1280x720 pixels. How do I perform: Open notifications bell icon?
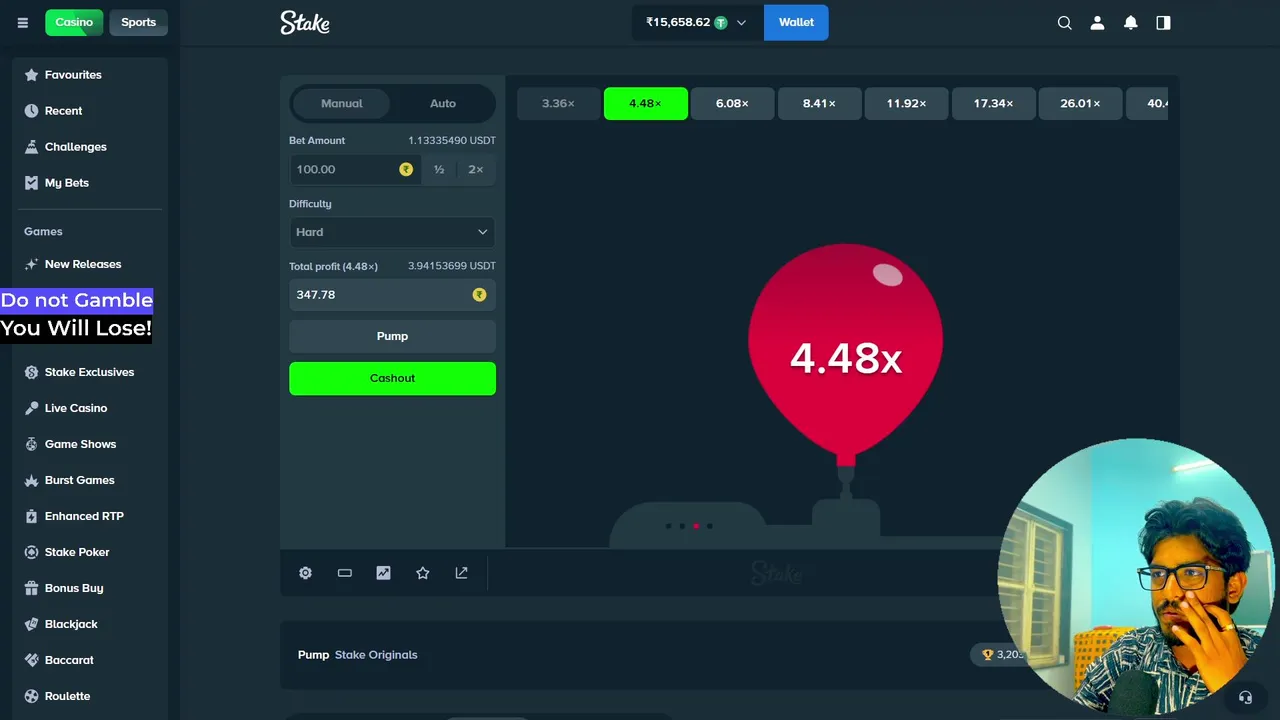point(1131,22)
